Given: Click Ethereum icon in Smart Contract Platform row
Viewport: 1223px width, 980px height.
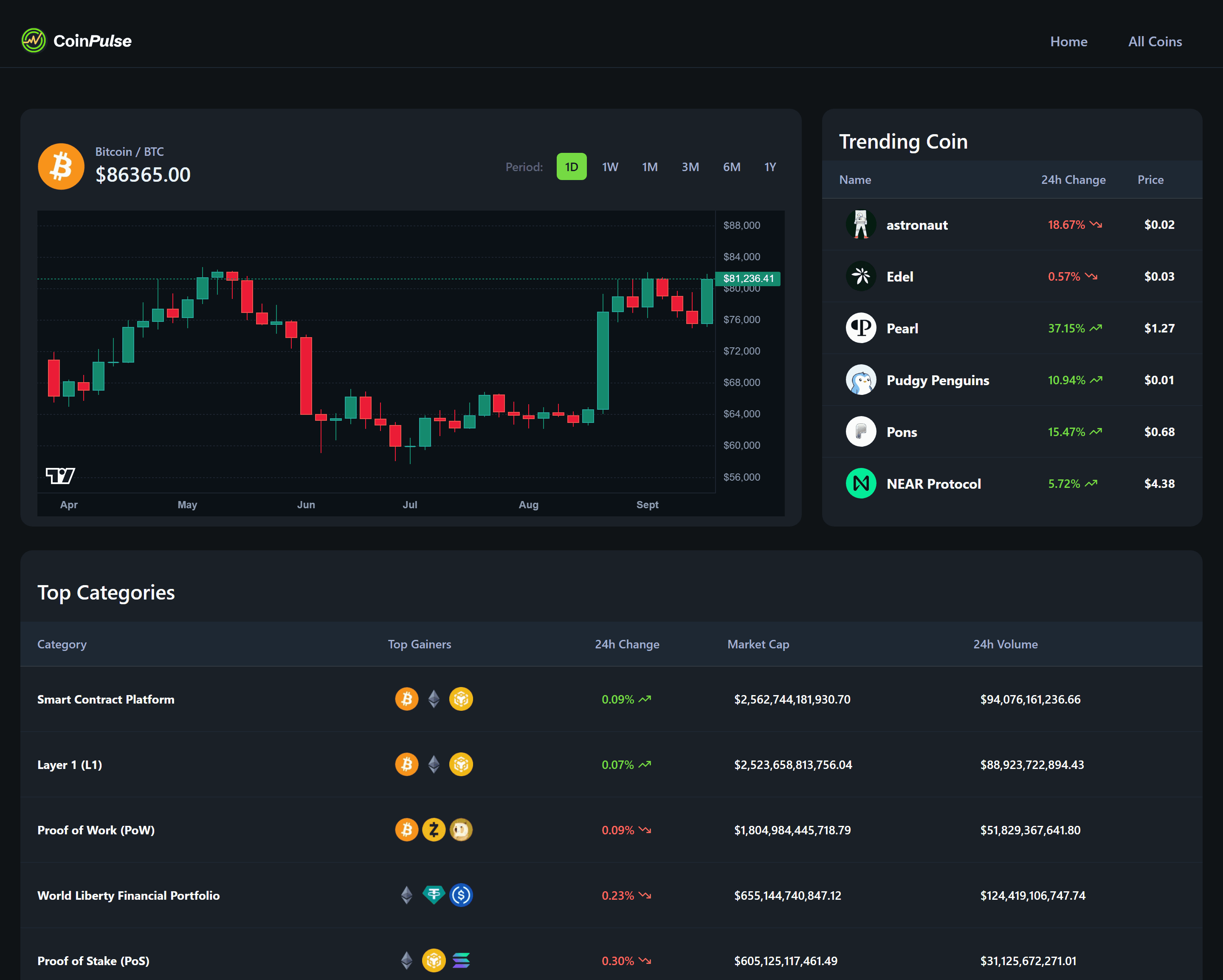Looking at the screenshot, I should pyautogui.click(x=434, y=699).
